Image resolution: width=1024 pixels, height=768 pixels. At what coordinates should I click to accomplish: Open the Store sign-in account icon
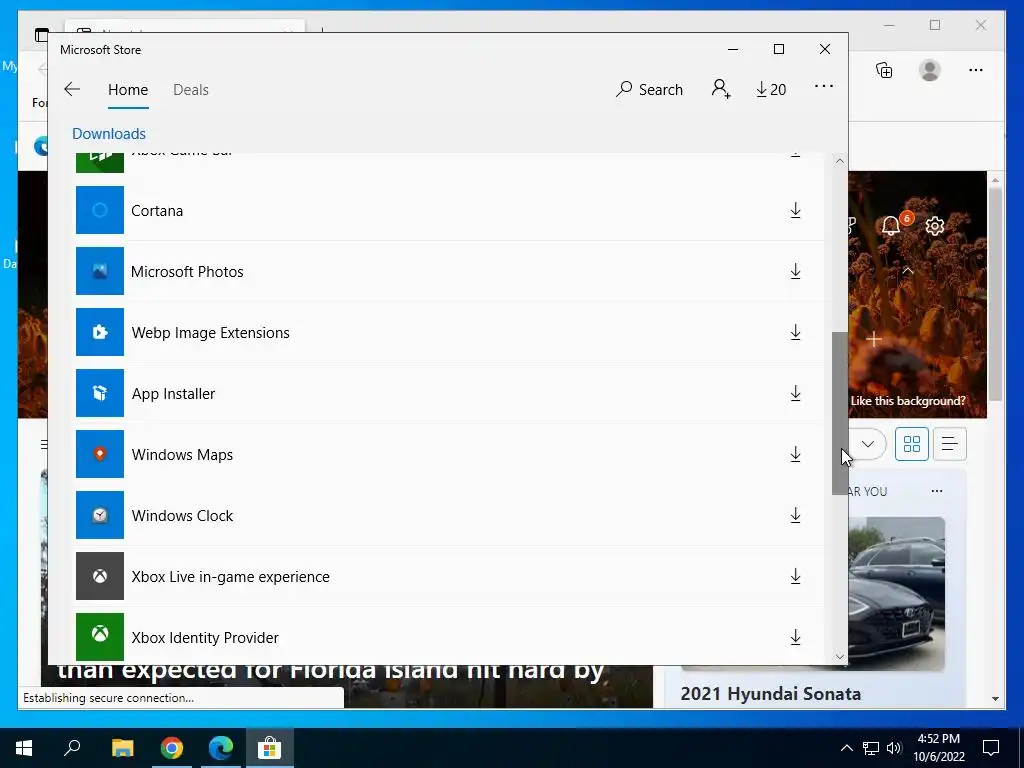click(721, 89)
